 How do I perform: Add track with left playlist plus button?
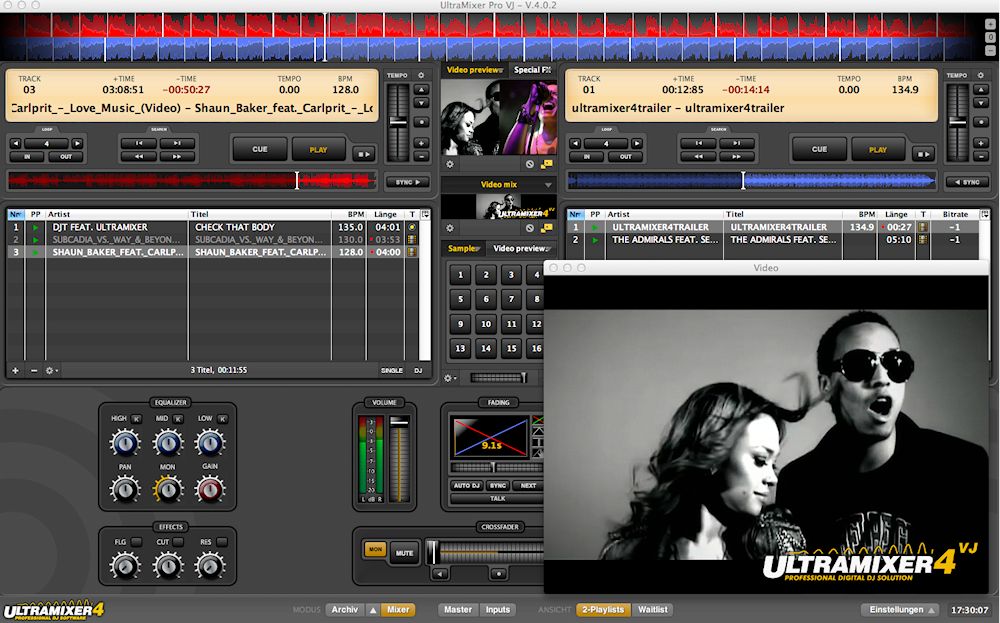click(x=15, y=370)
